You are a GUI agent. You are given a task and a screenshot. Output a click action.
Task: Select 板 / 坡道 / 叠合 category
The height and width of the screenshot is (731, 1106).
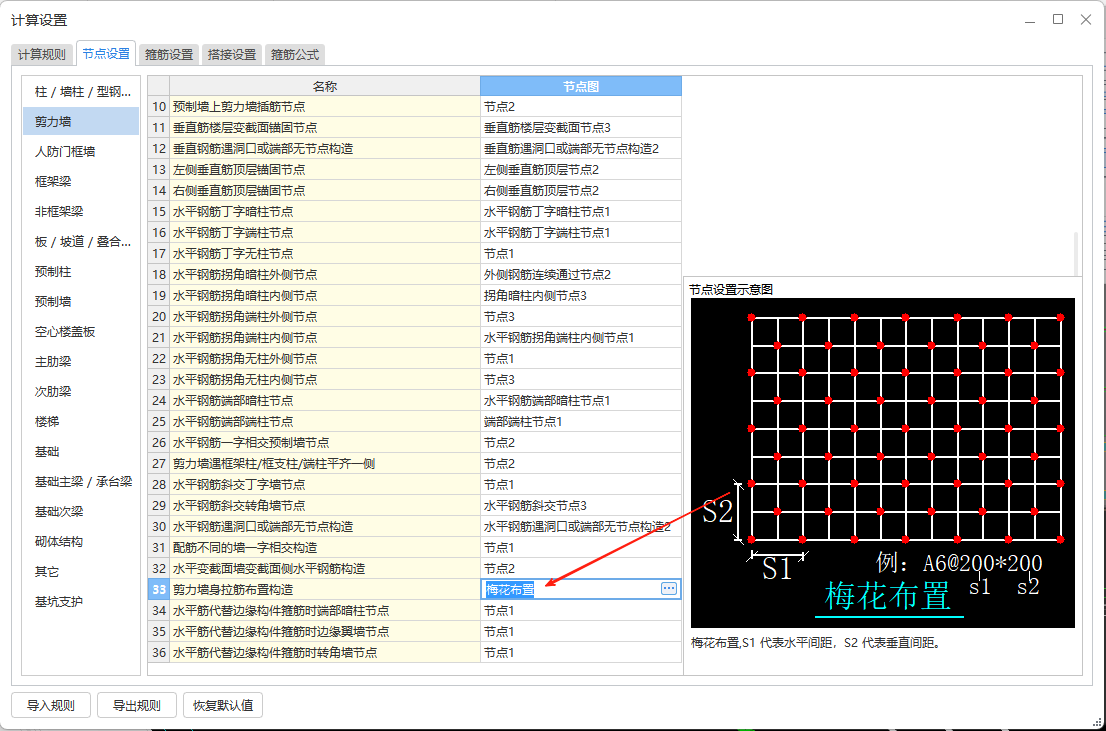[81, 241]
